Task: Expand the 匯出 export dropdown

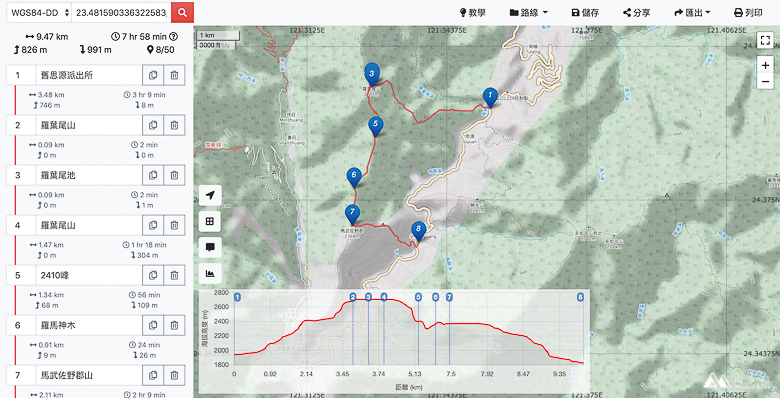Action: pyautogui.click(x=692, y=12)
